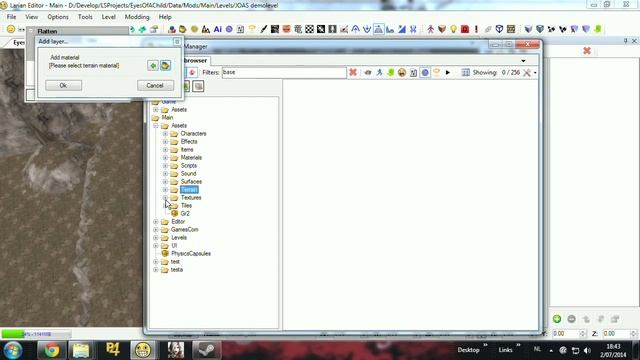Open the Options menu
Image resolution: width=640 pixels, height=360 pixels.
pos(58,17)
